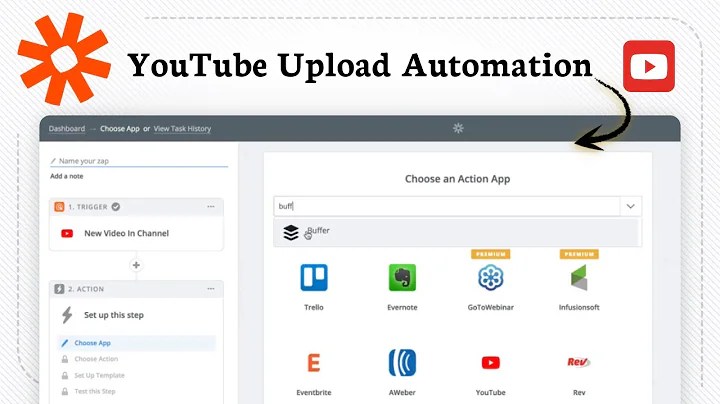Click the lock icon beside Choose Action
Viewport: 720px width, 404px height.
pos(65,359)
